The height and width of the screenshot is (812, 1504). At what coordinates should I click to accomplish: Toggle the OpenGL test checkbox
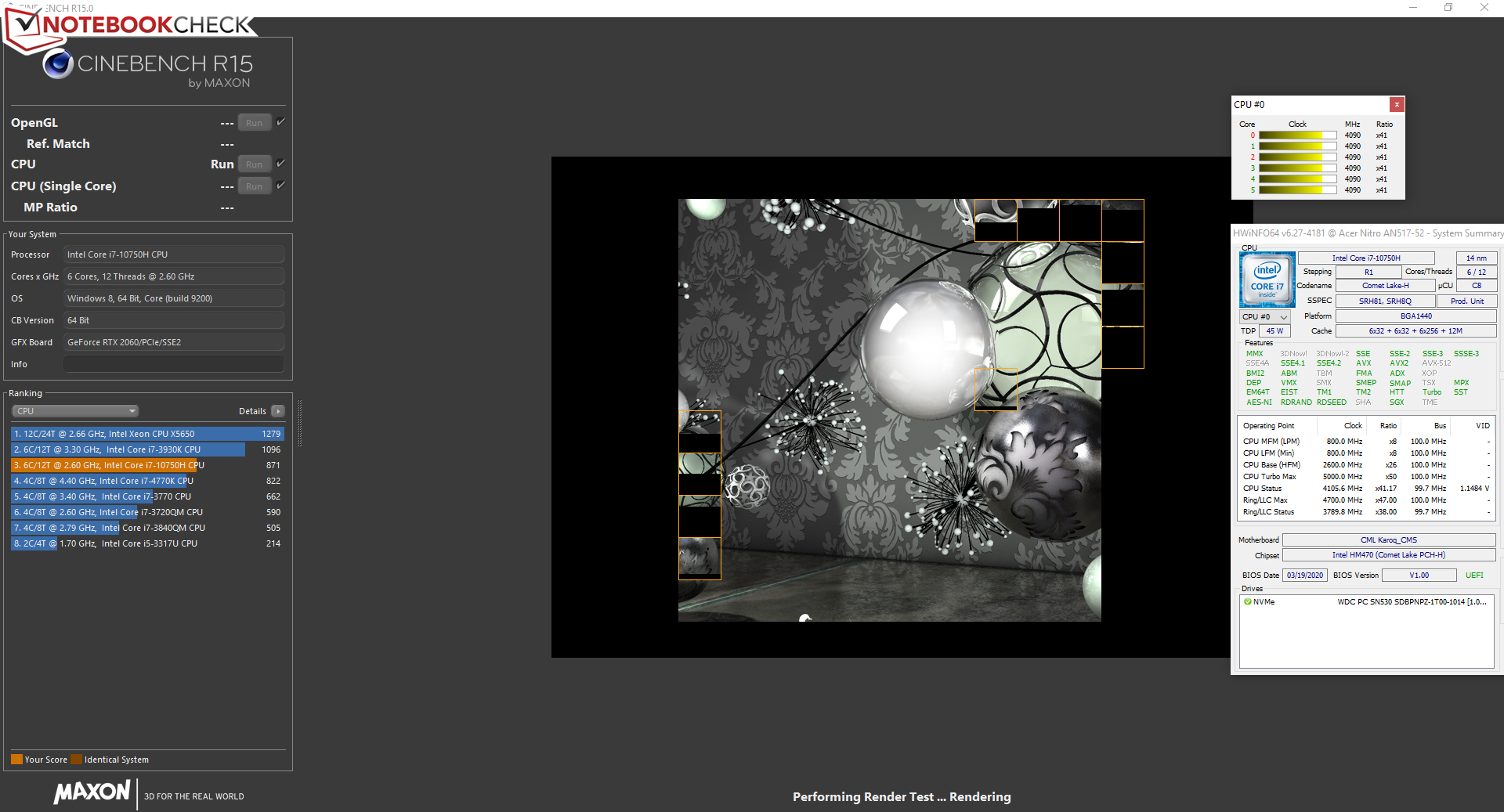point(281,122)
